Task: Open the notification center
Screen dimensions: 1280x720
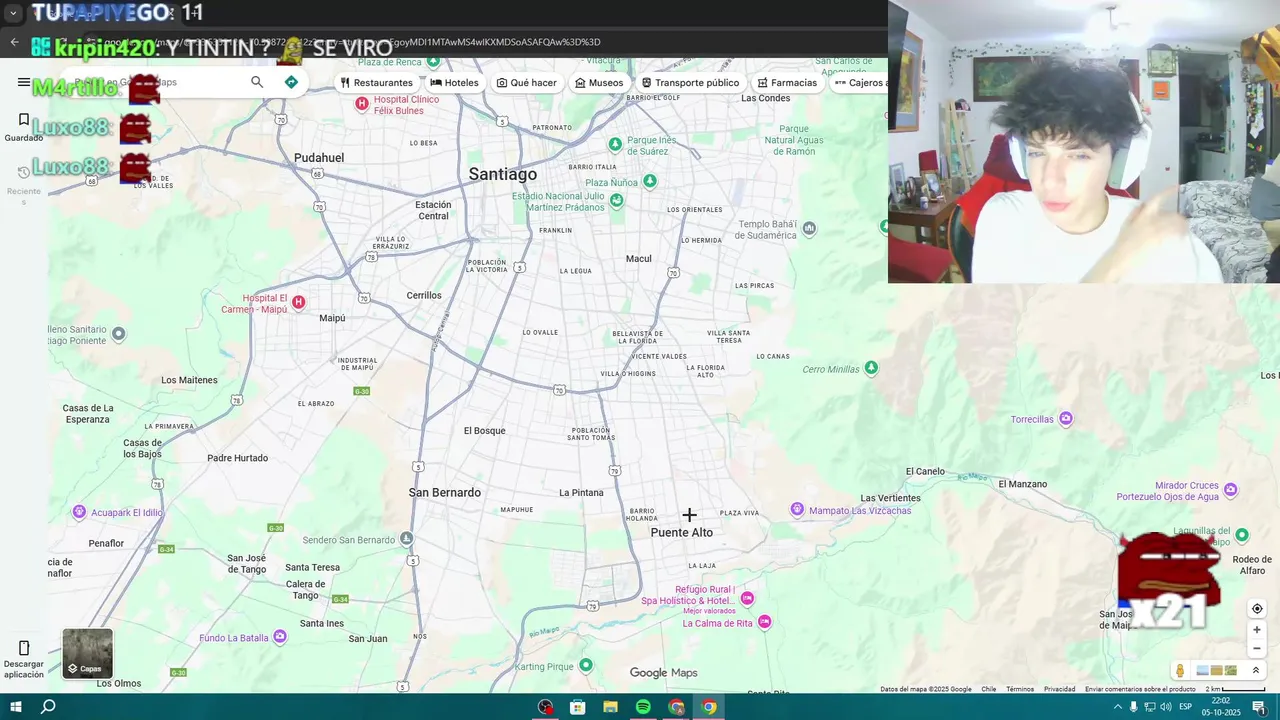Action: 1259,707
